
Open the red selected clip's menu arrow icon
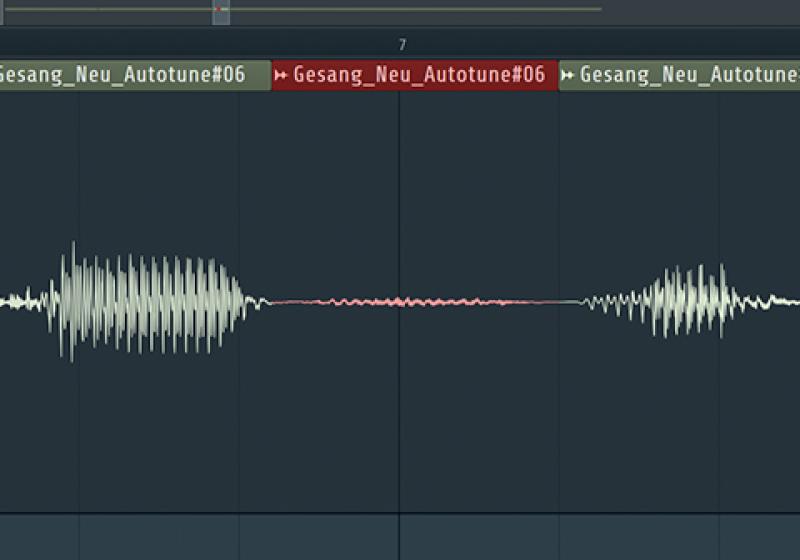280,75
